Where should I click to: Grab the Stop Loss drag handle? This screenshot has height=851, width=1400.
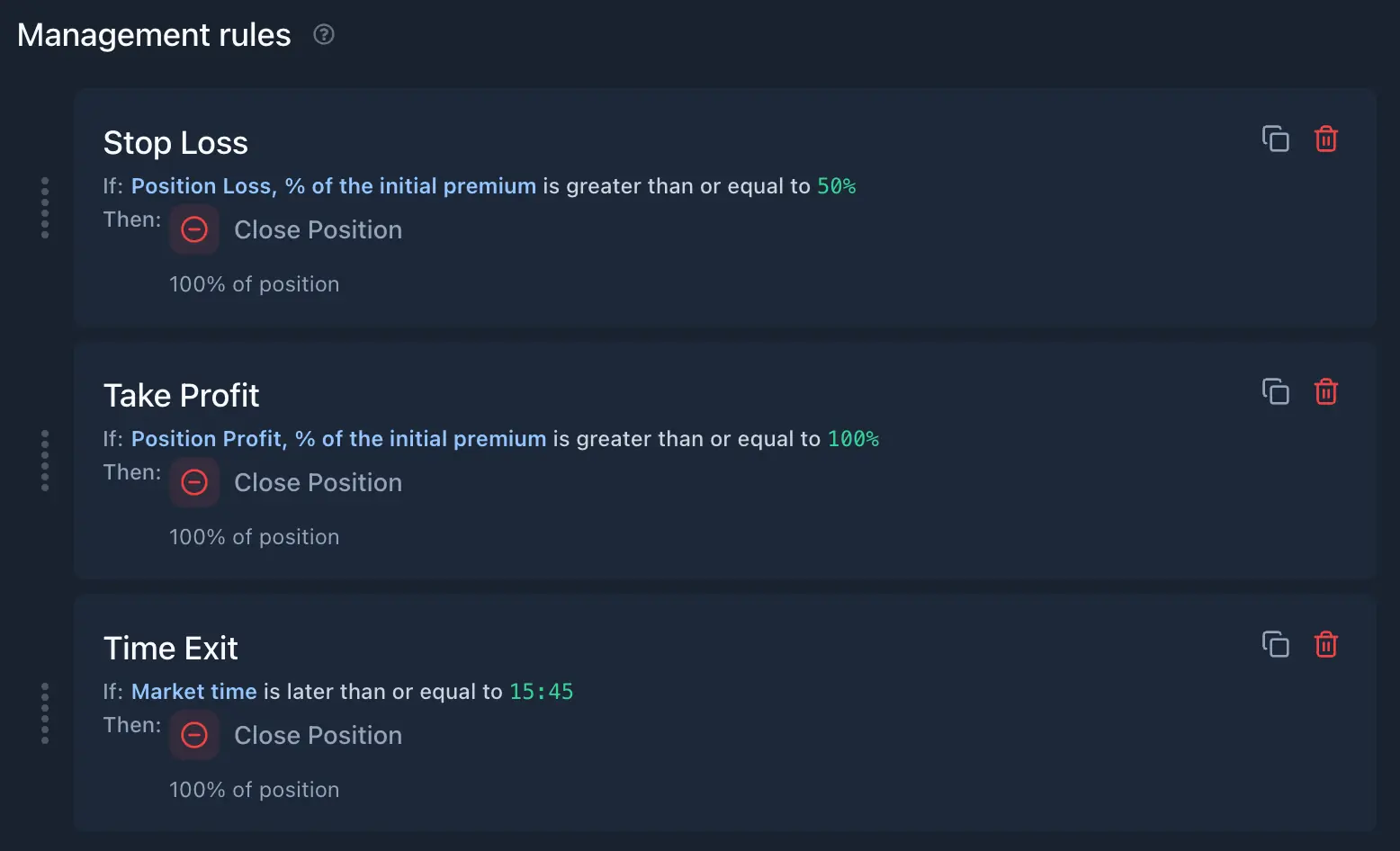pyautogui.click(x=45, y=208)
